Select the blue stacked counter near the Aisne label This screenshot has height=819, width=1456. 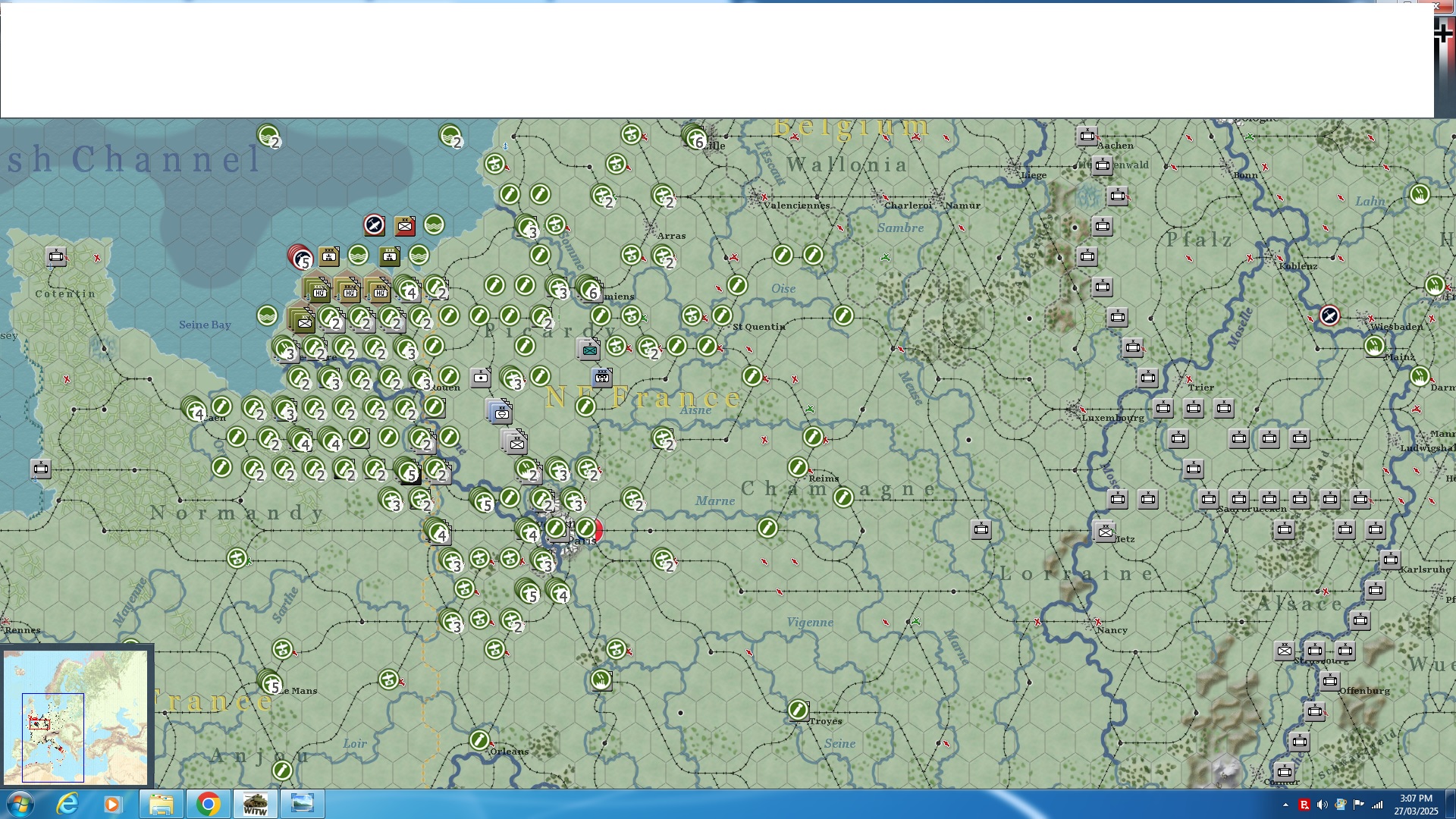pyautogui.click(x=499, y=411)
